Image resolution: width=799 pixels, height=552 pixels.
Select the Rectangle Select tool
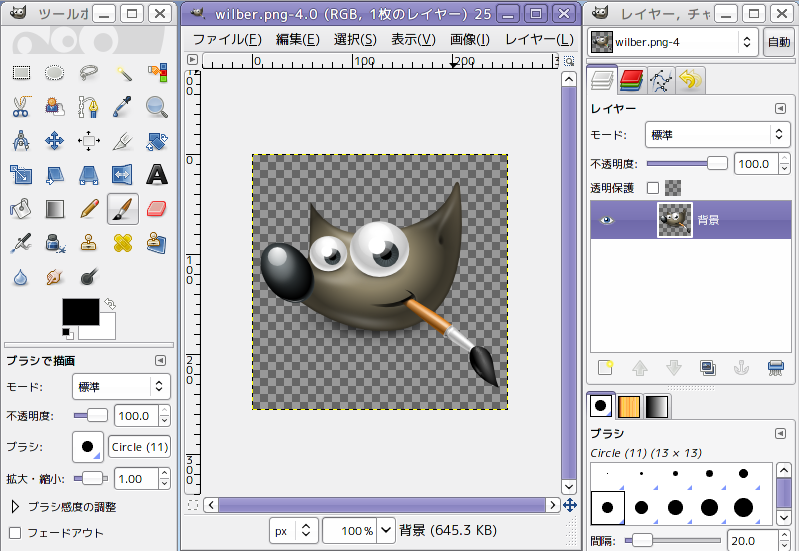point(21,72)
